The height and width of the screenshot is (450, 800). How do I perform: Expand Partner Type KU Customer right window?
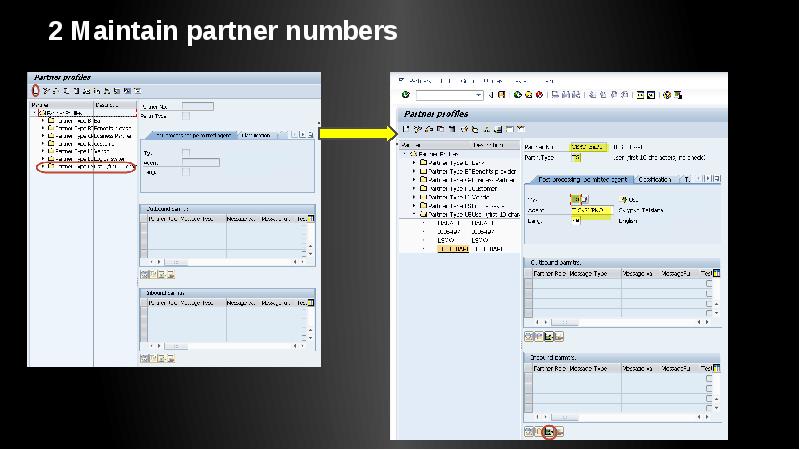point(414,188)
